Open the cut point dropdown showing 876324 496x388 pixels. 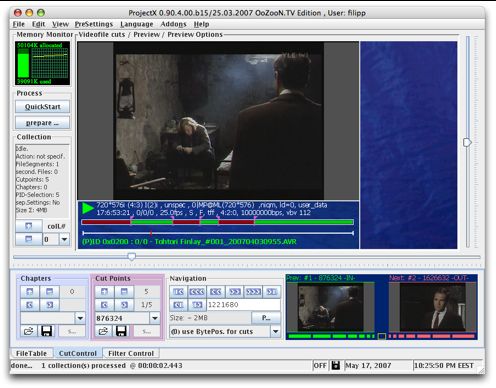(155, 318)
